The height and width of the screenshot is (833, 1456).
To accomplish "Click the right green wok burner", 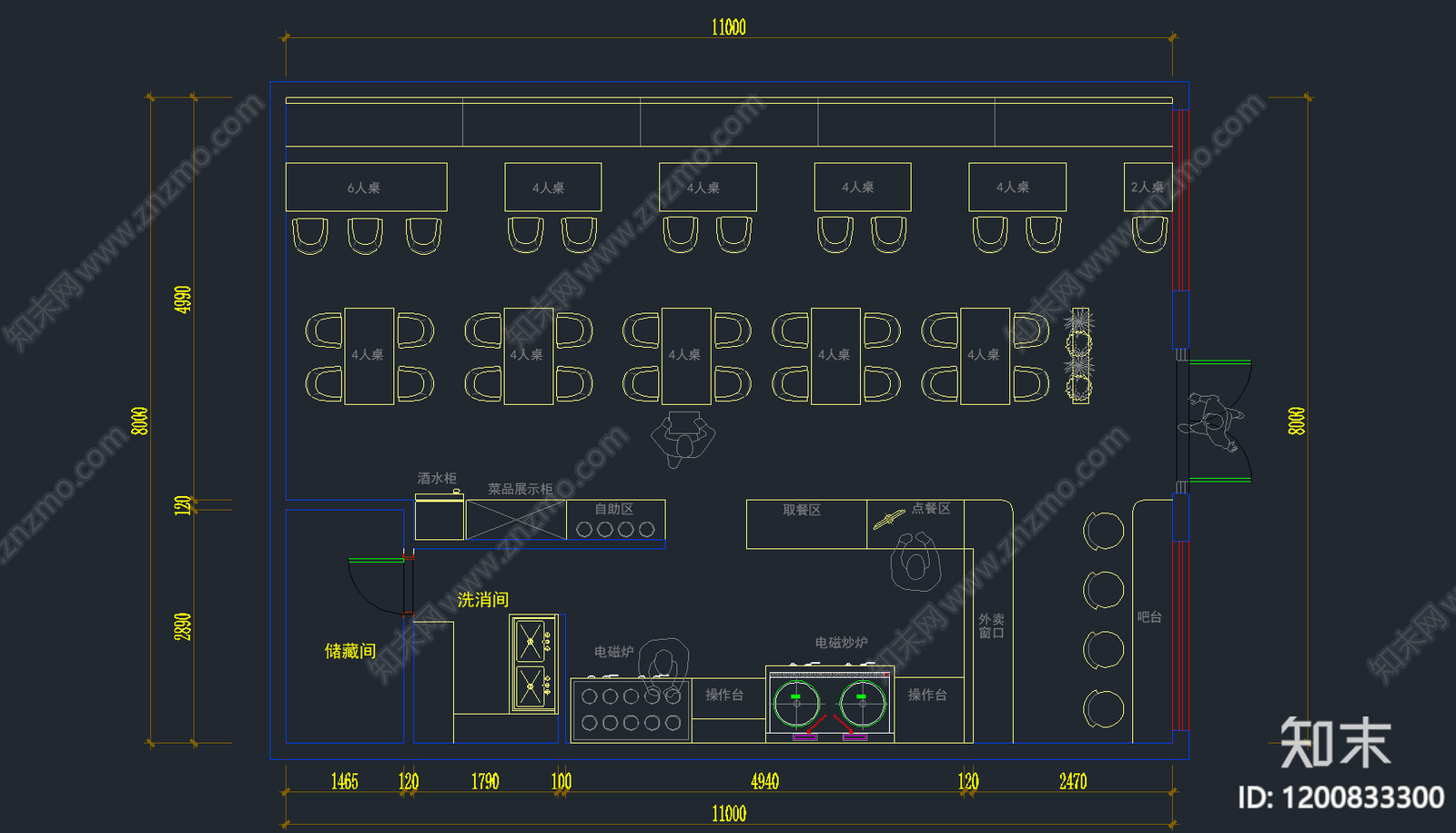I will click(x=863, y=704).
